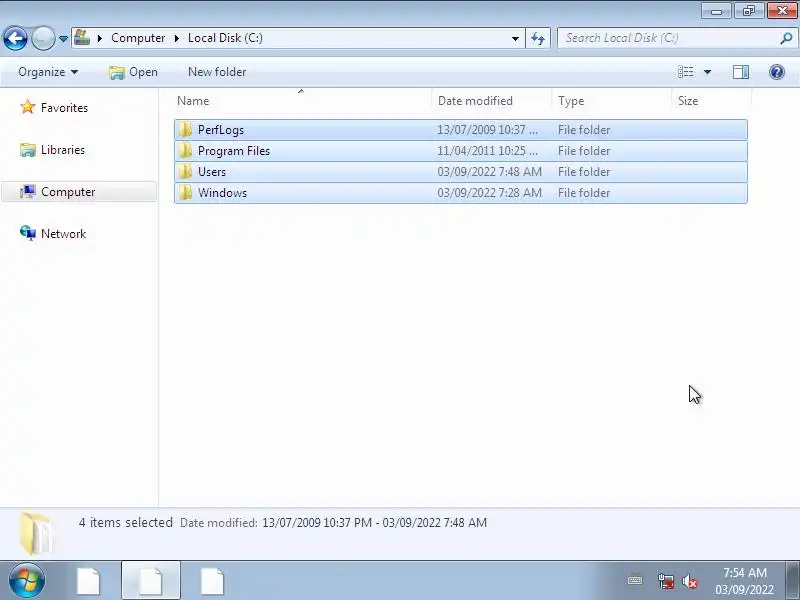Image resolution: width=800 pixels, height=600 pixels.
Task: Open the third taskbar document icon
Action: 212,581
